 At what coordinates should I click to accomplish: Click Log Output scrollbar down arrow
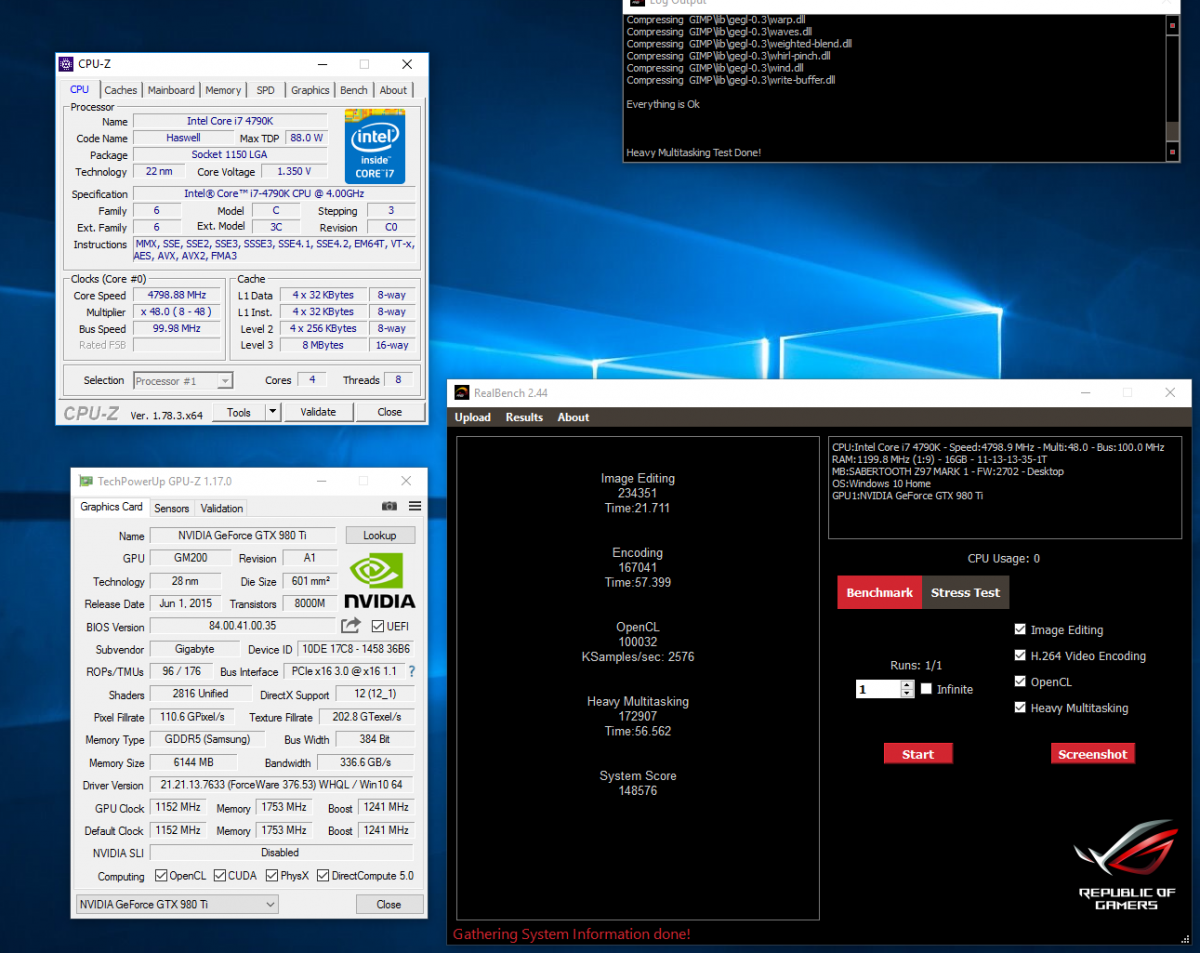pos(1173,152)
